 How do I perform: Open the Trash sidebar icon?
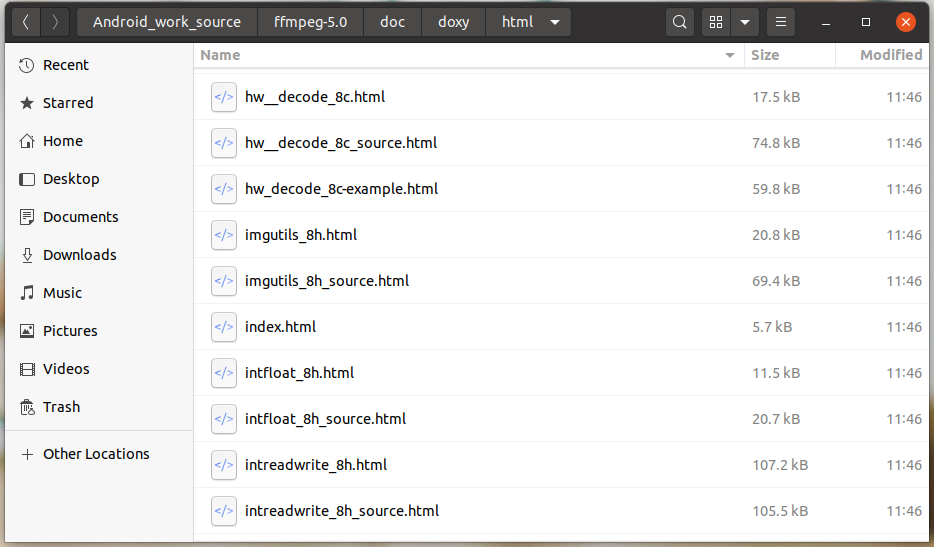click(27, 407)
